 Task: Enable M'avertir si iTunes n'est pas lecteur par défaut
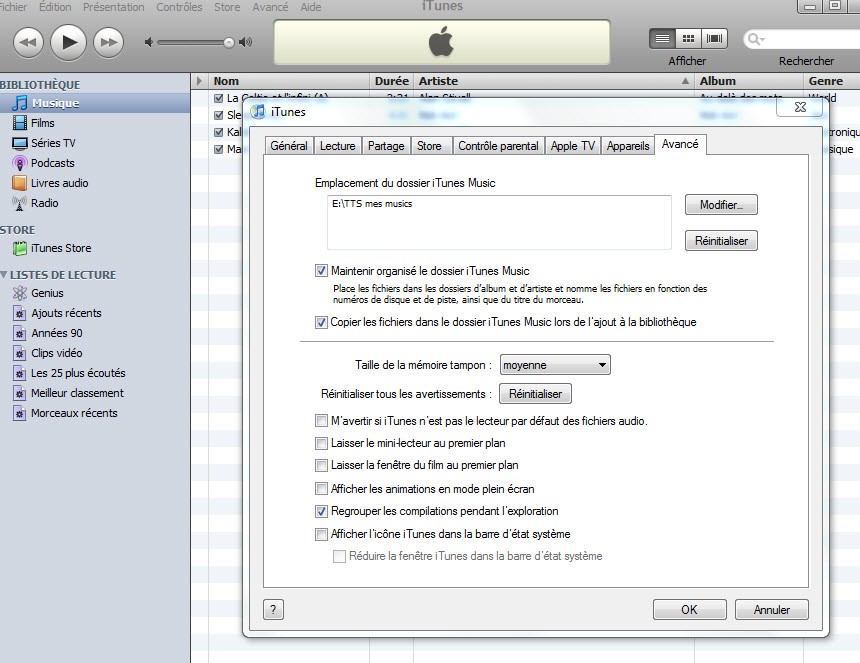click(321, 421)
